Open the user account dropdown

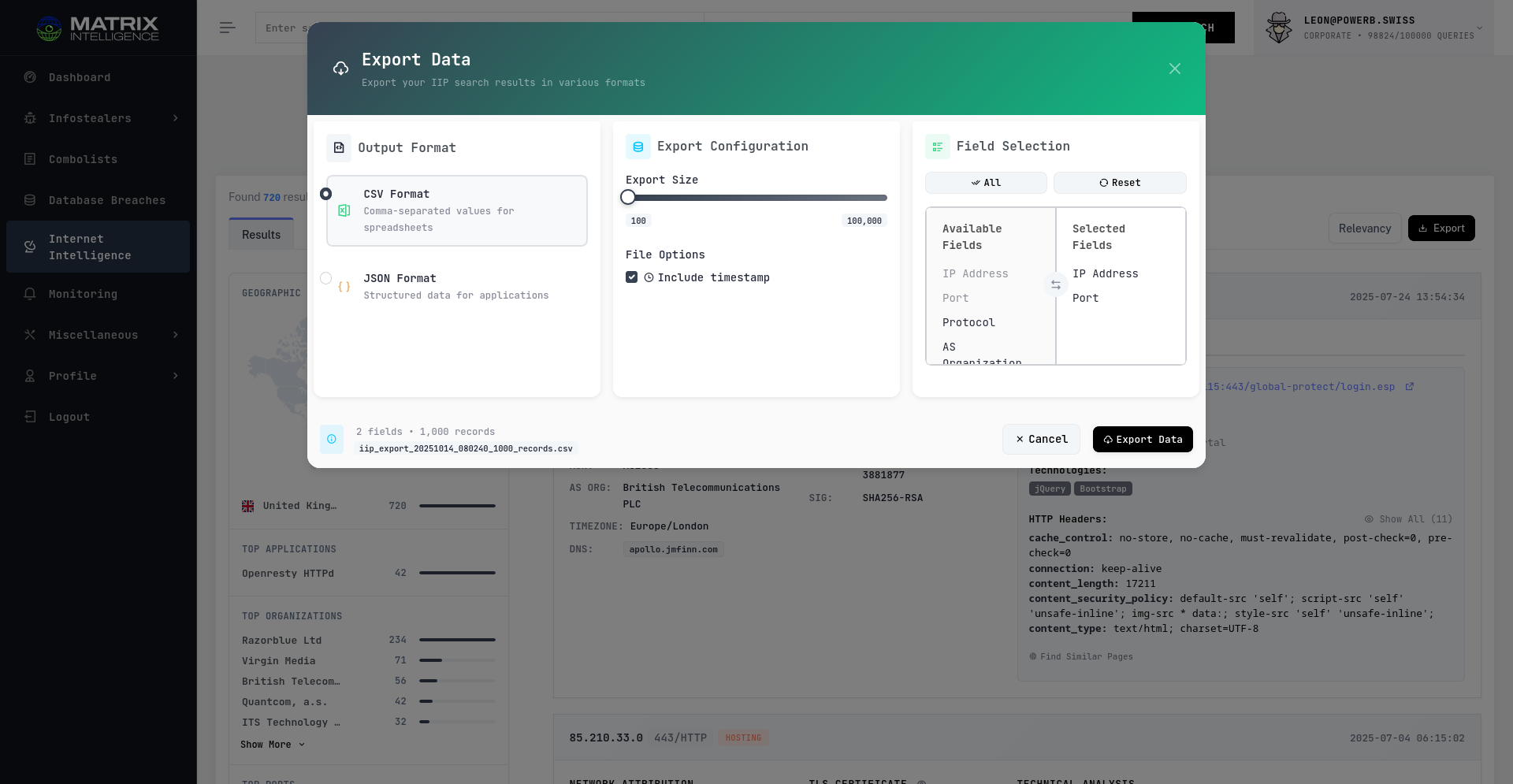click(x=1479, y=28)
